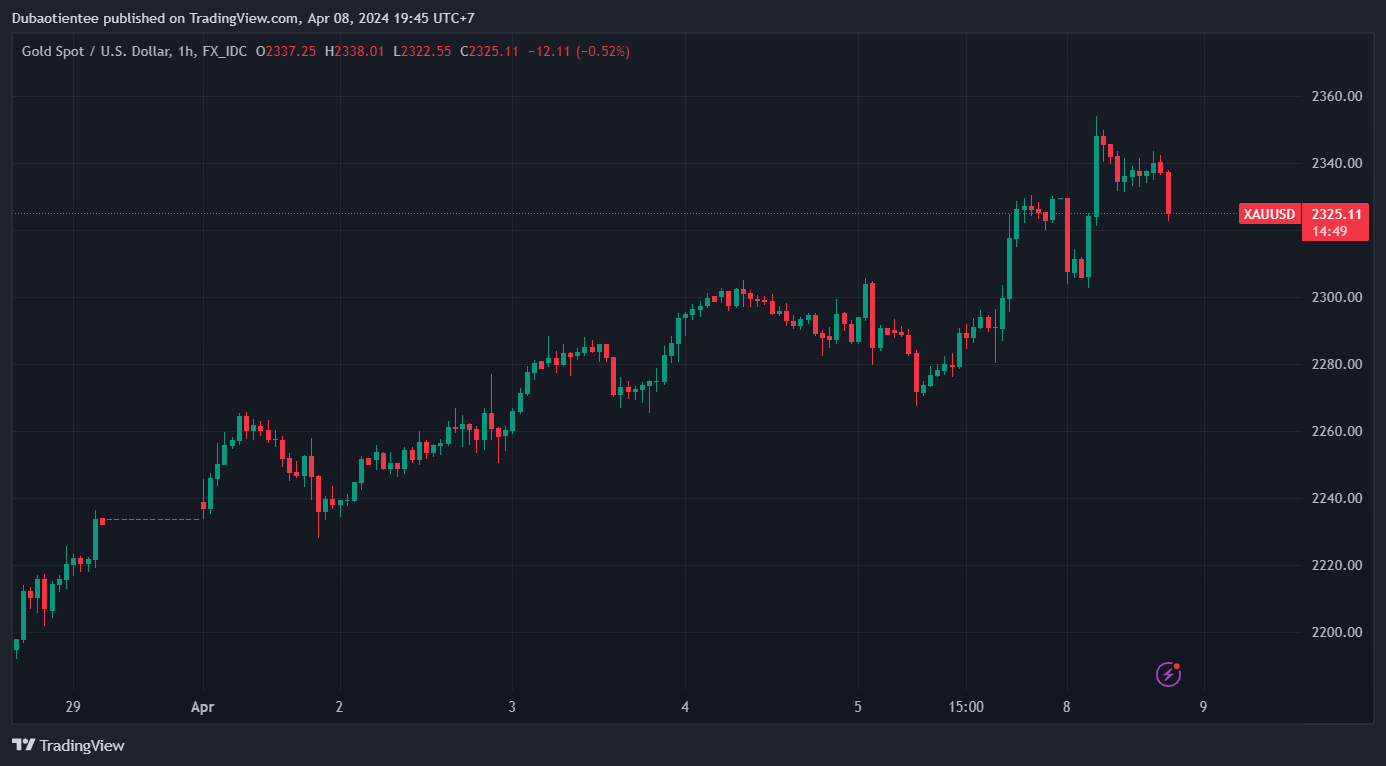
Task: Click the red XAUUSD symbol label
Action: coord(1269,214)
